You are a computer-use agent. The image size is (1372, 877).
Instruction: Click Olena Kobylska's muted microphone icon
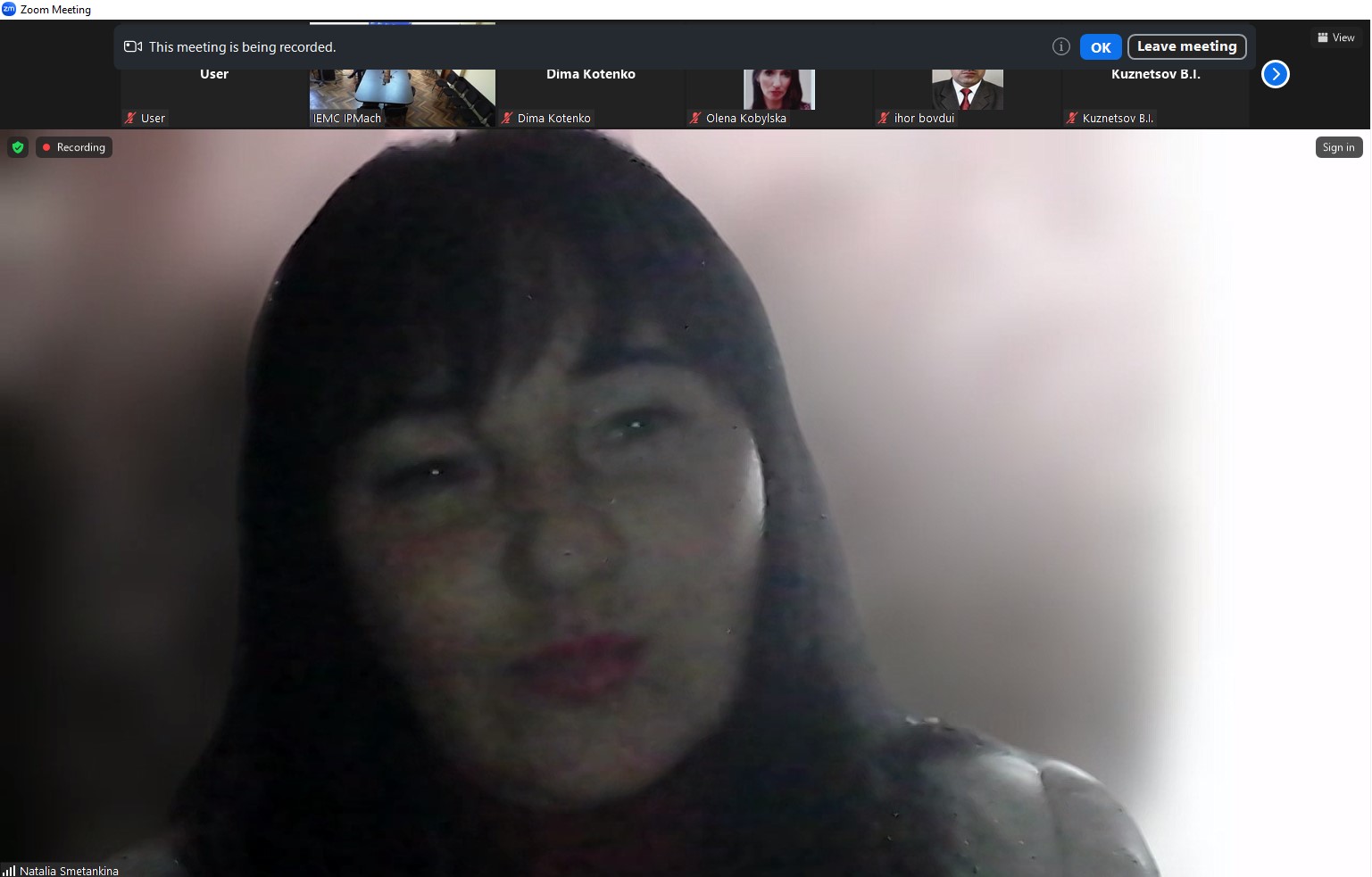[x=695, y=118]
